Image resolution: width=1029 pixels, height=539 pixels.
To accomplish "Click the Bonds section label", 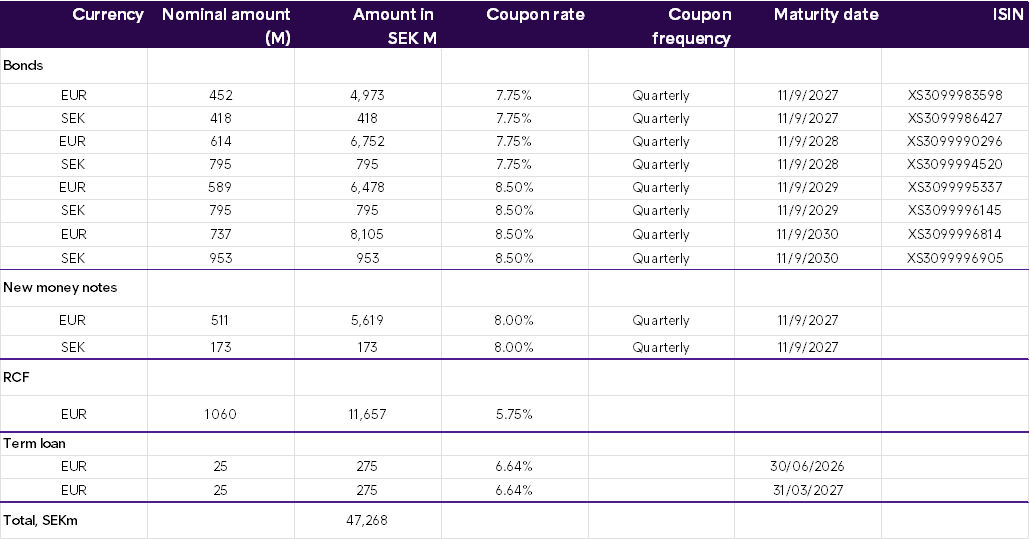I will pyautogui.click(x=24, y=65).
